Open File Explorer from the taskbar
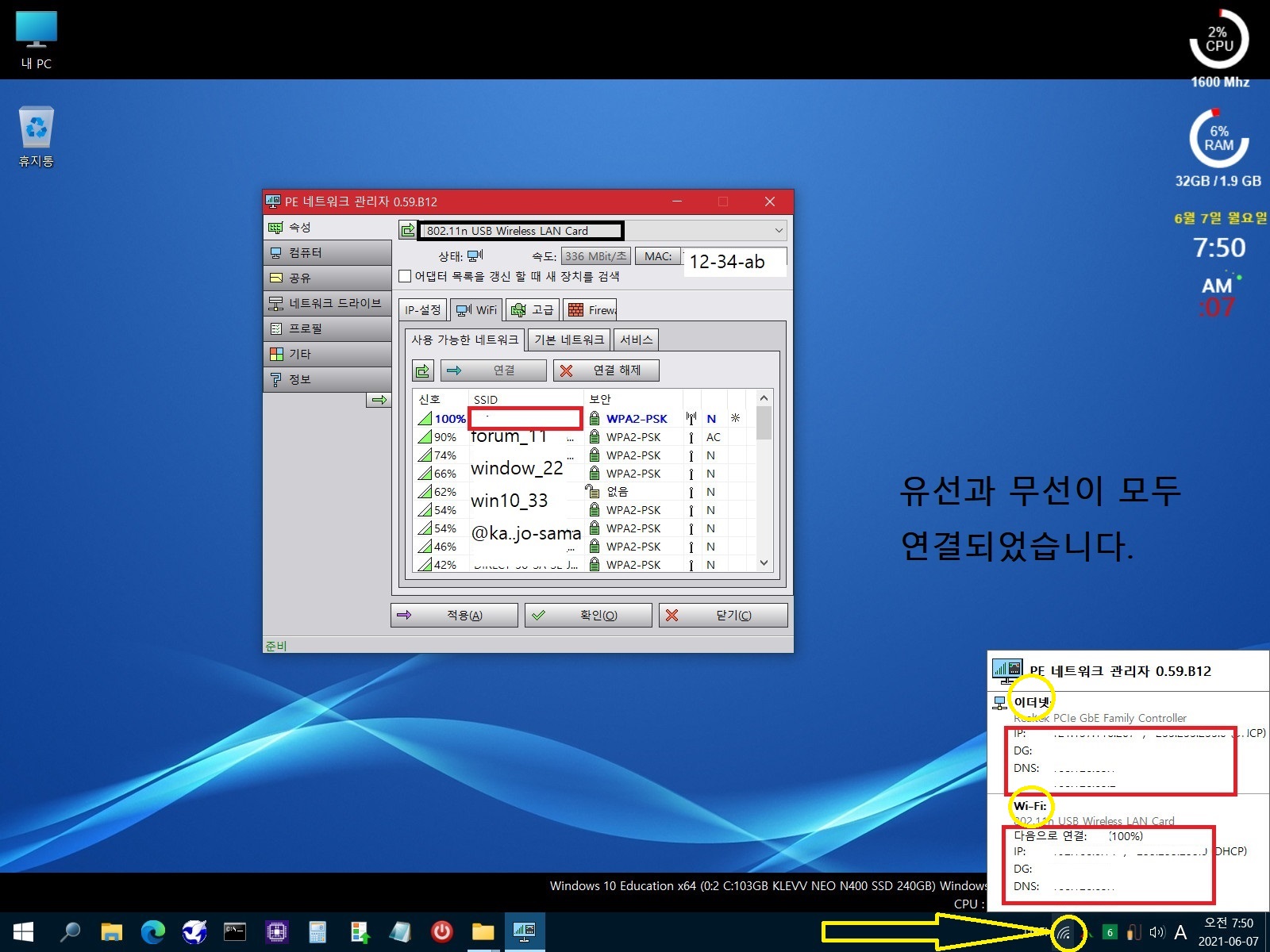Viewport: 1270px width, 952px height. [x=112, y=931]
